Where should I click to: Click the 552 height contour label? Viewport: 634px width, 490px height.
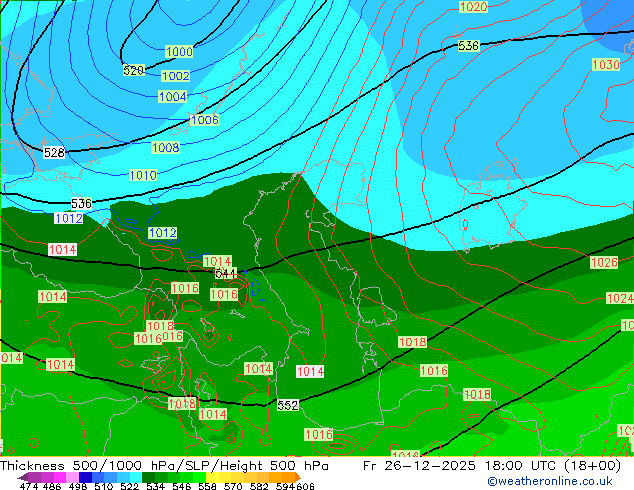click(288, 405)
